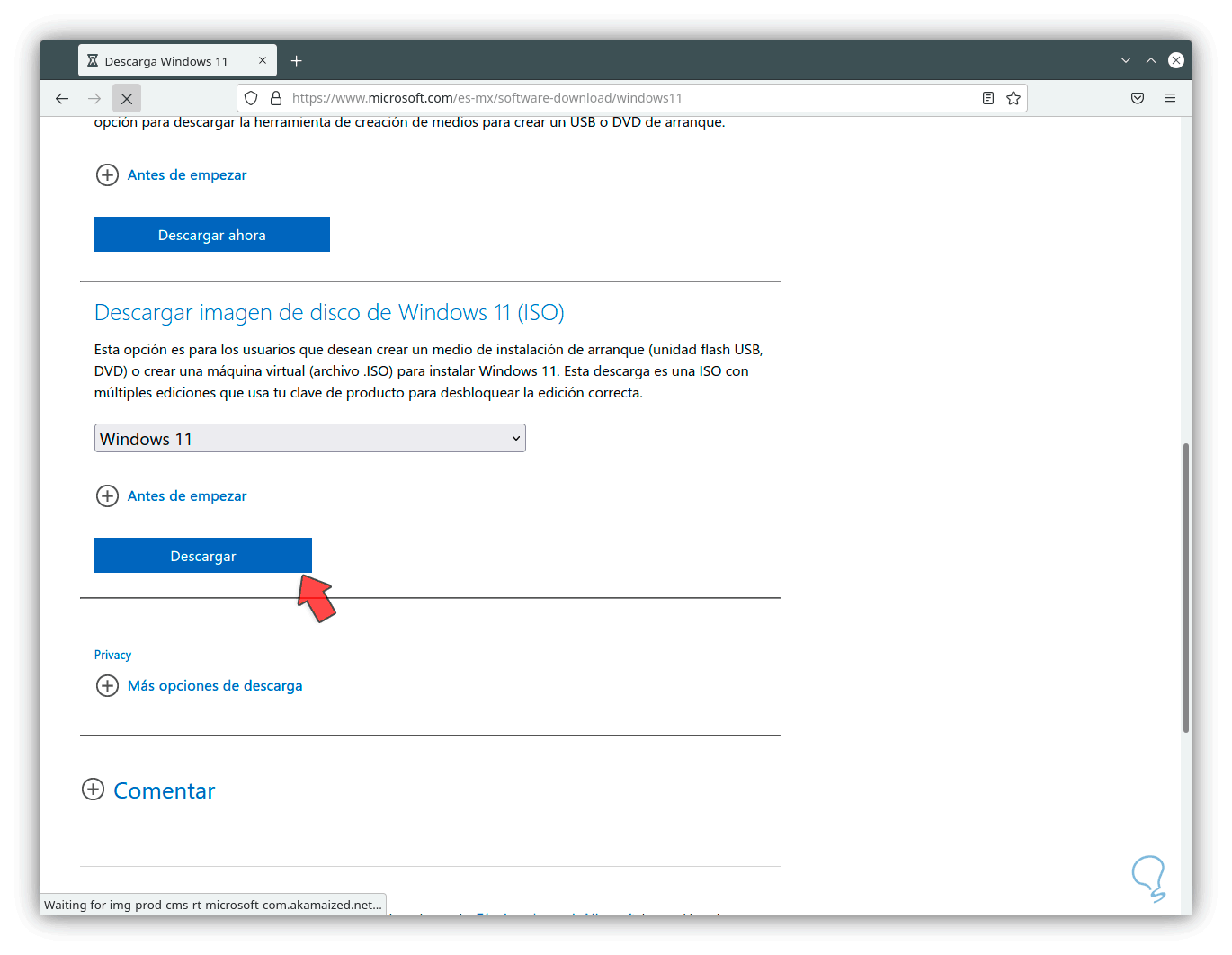This screenshot has height=955, width=1232.
Task: Click the Descargar button for the ISO
Action: pyautogui.click(x=203, y=556)
